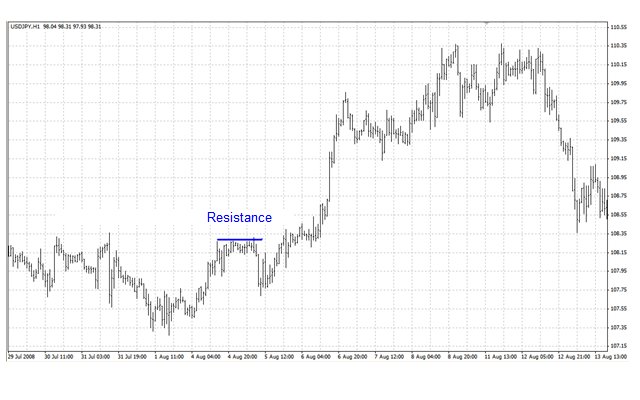Click the 109.95 price axis label

point(619,83)
